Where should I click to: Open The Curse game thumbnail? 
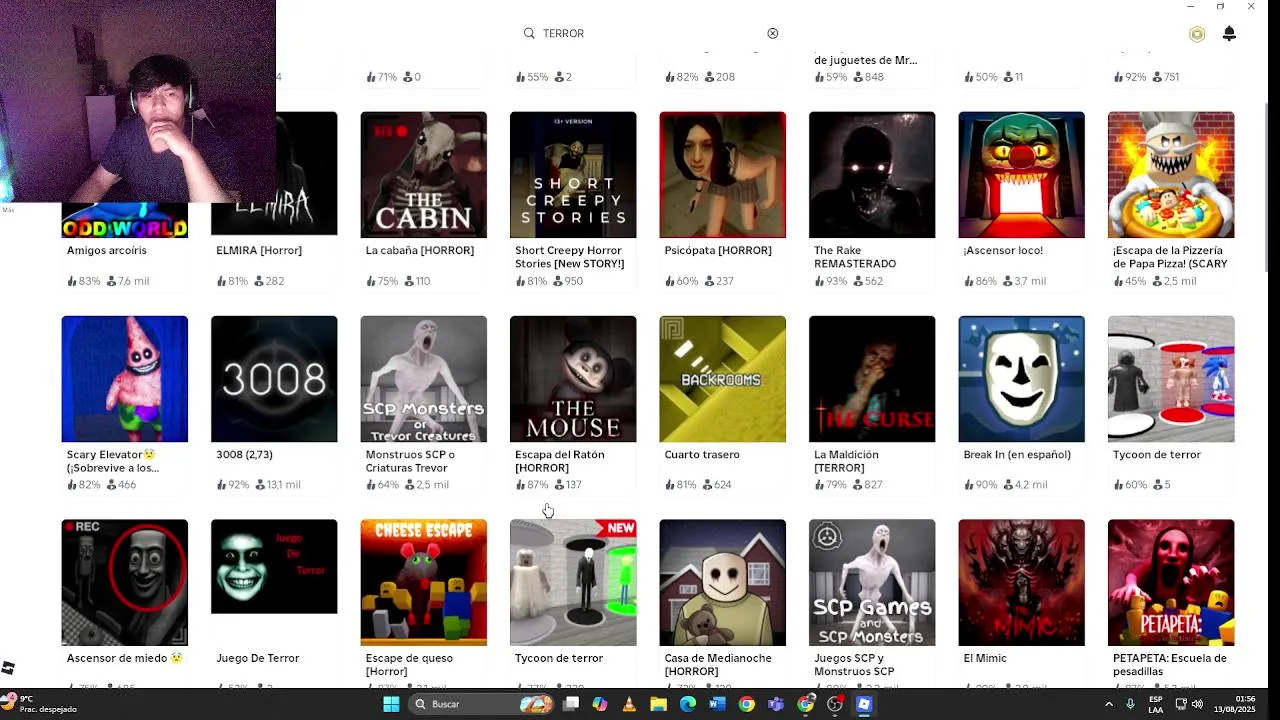coord(872,379)
